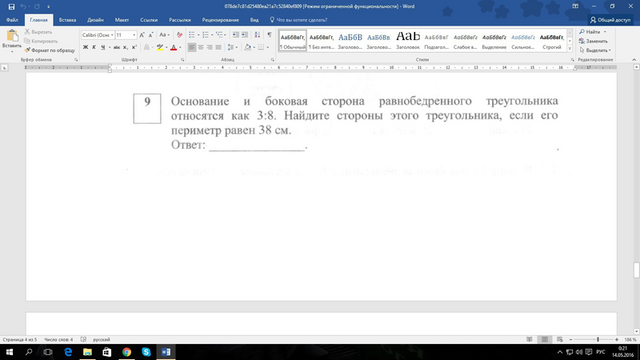This screenshot has width=640, height=360.
Task: Click the Найти (Find) button
Action: coord(592,32)
